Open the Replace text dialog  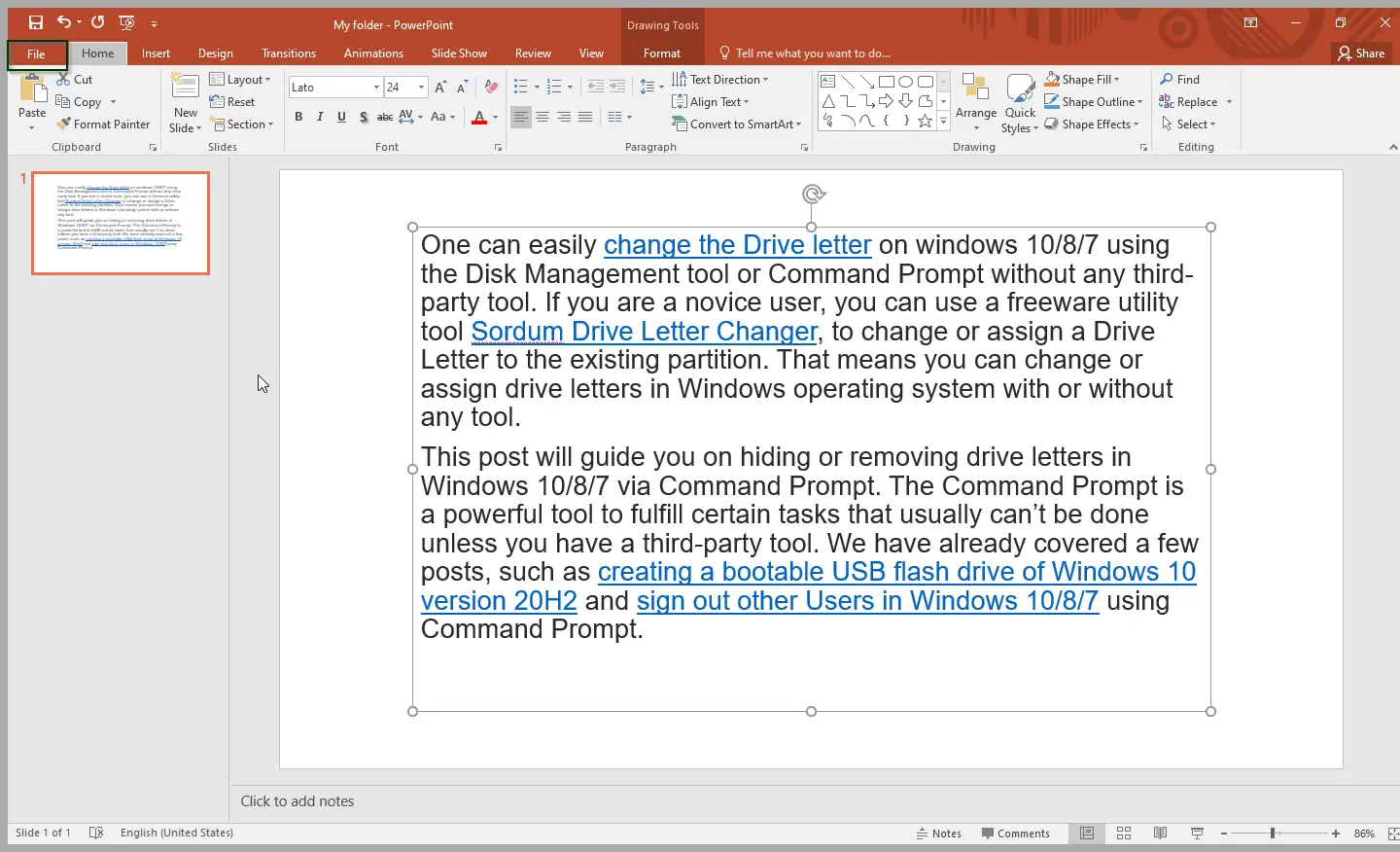(1189, 102)
